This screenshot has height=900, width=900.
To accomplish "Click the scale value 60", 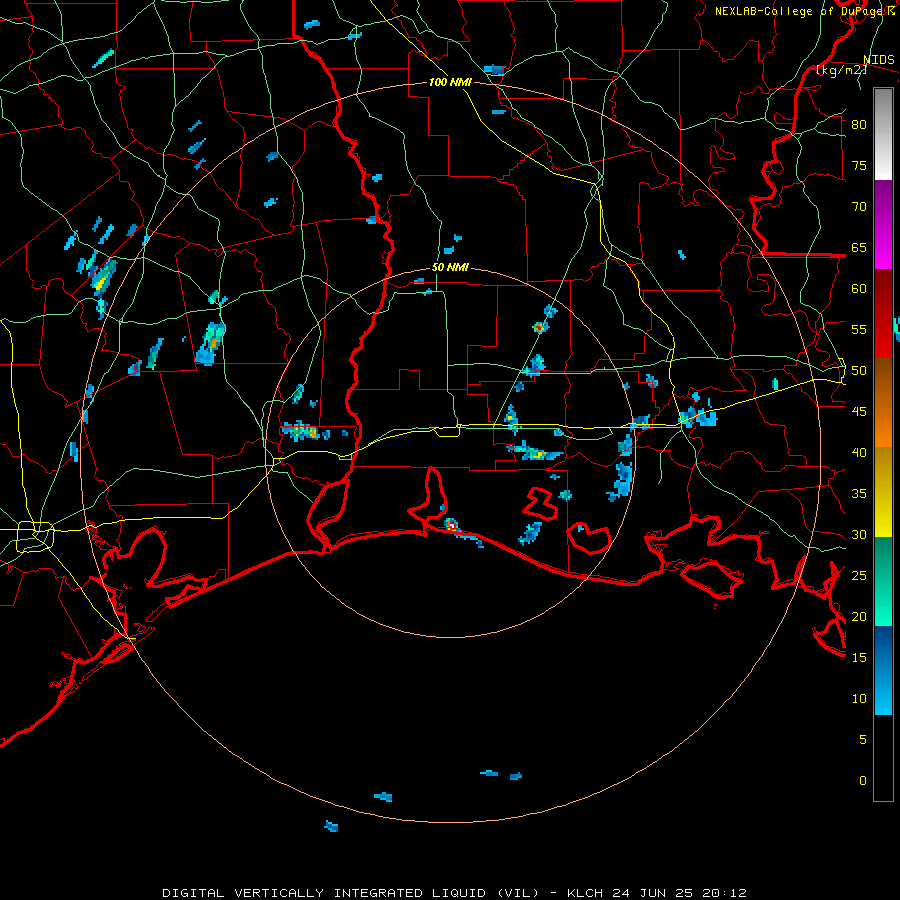I will (859, 289).
